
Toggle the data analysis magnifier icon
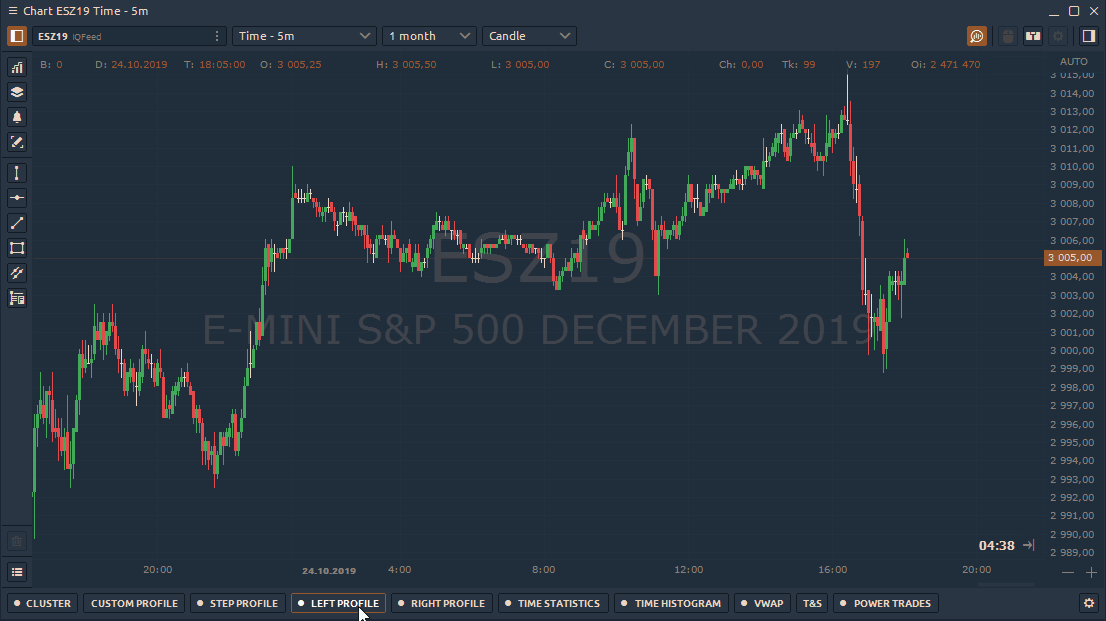(x=977, y=36)
